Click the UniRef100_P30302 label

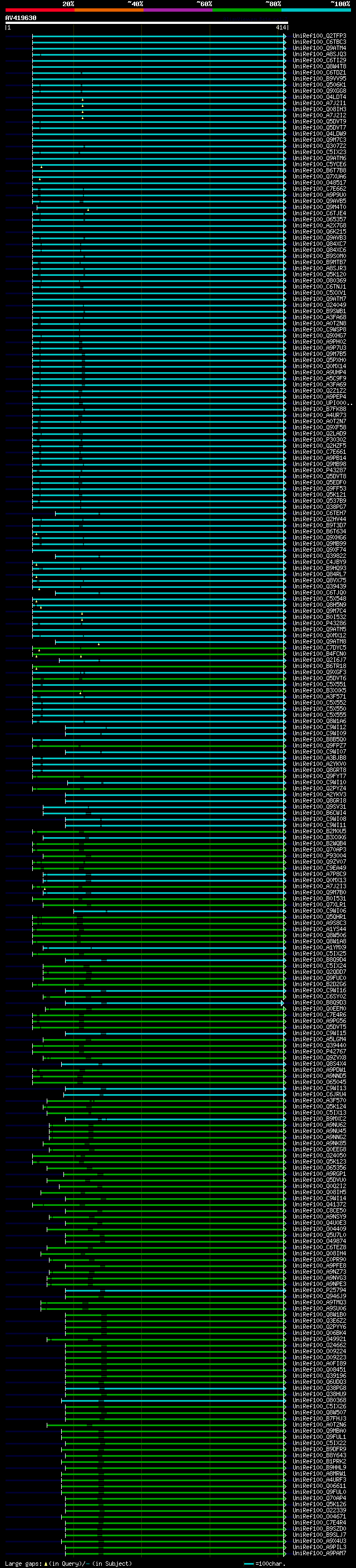tap(319, 439)
